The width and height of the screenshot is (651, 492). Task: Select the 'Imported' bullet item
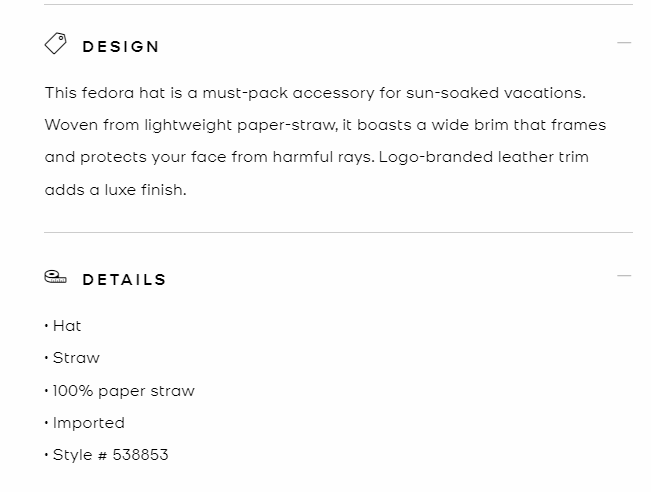88,423
